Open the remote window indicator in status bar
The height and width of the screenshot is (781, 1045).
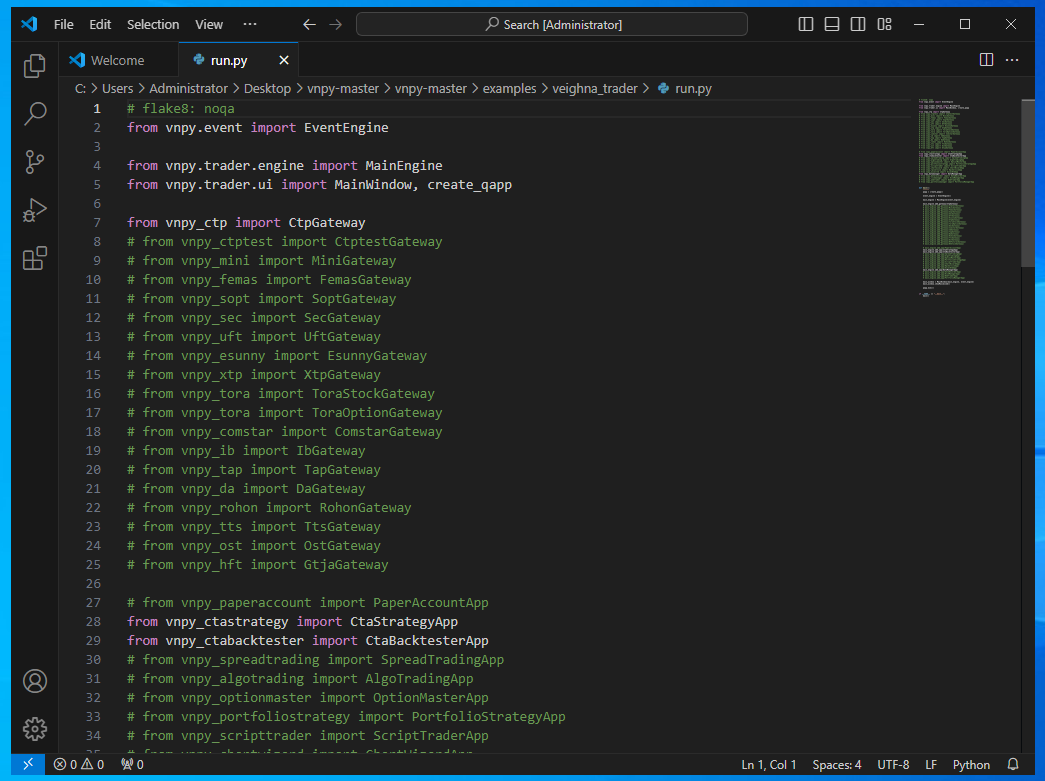[x=28, y=764]
